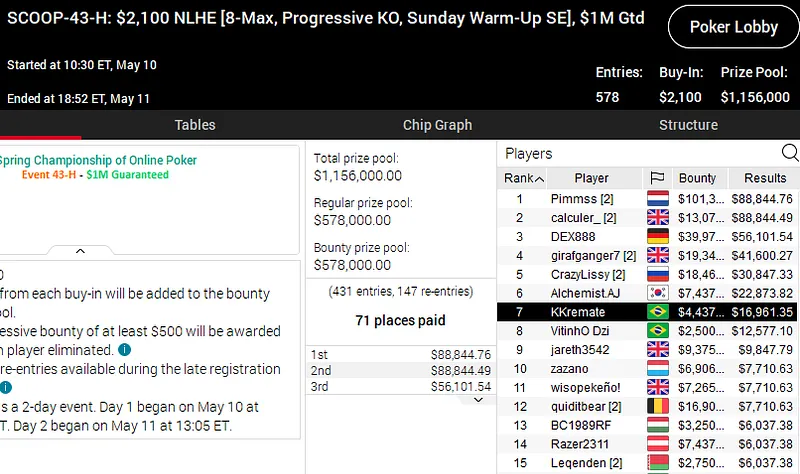Switch to the Tables tab
This screenshot has width=800, height=474.
pos(195,125)
